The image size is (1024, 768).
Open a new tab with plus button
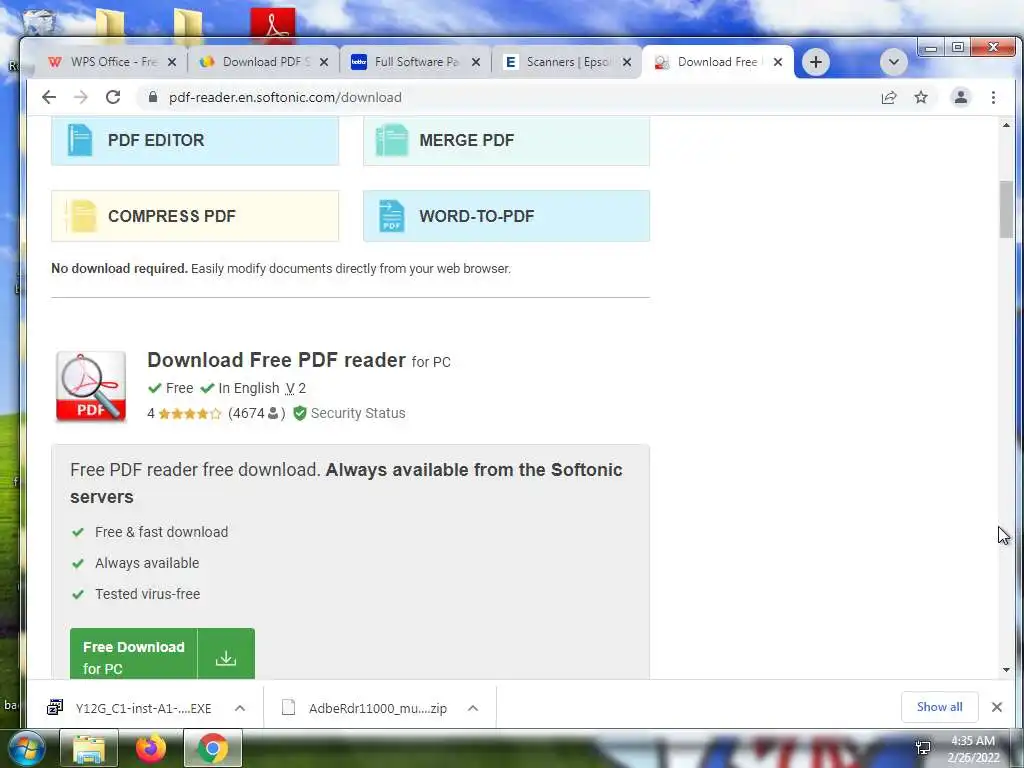816,62
